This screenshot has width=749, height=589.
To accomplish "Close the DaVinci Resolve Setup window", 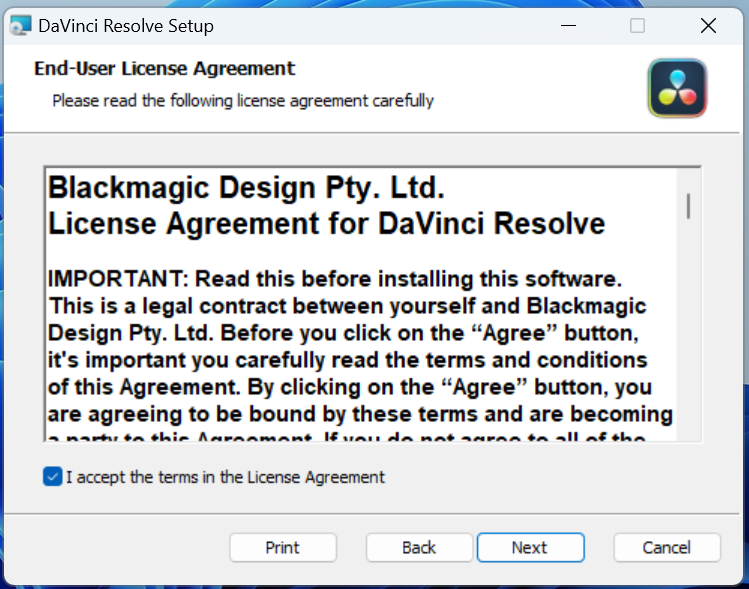I will (x=708, y=26).
